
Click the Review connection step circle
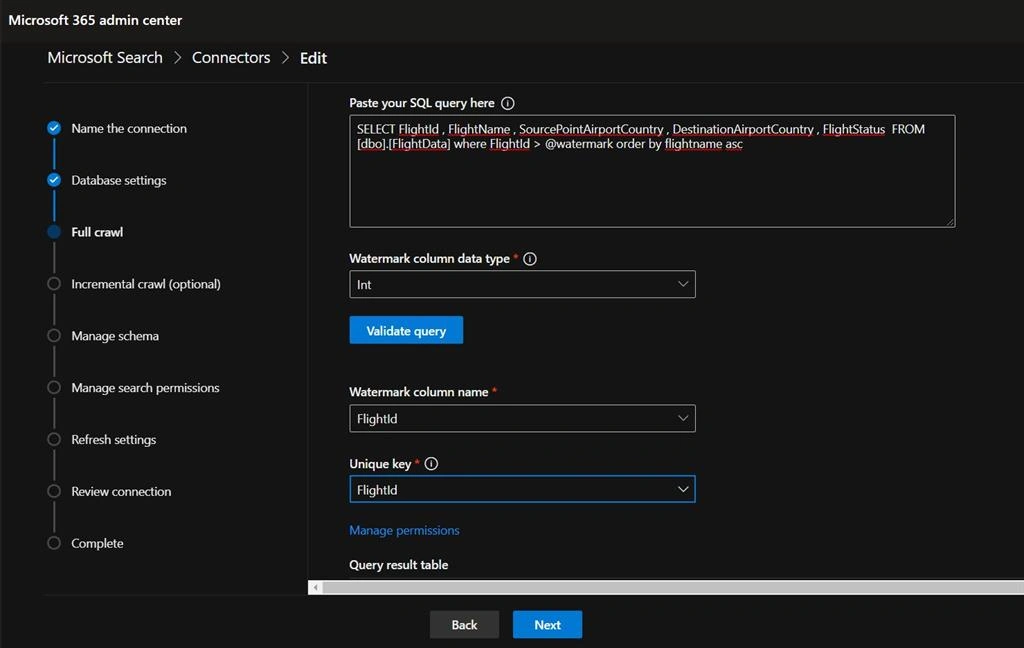click(54, 491)
